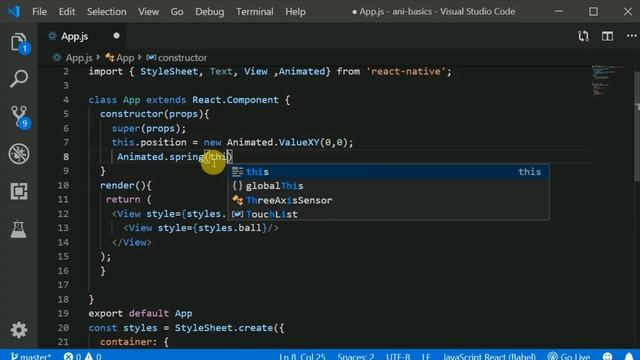This screenshot has width=640, height=360.
Task: Click the Go Live button
Action: coord(569,356)
